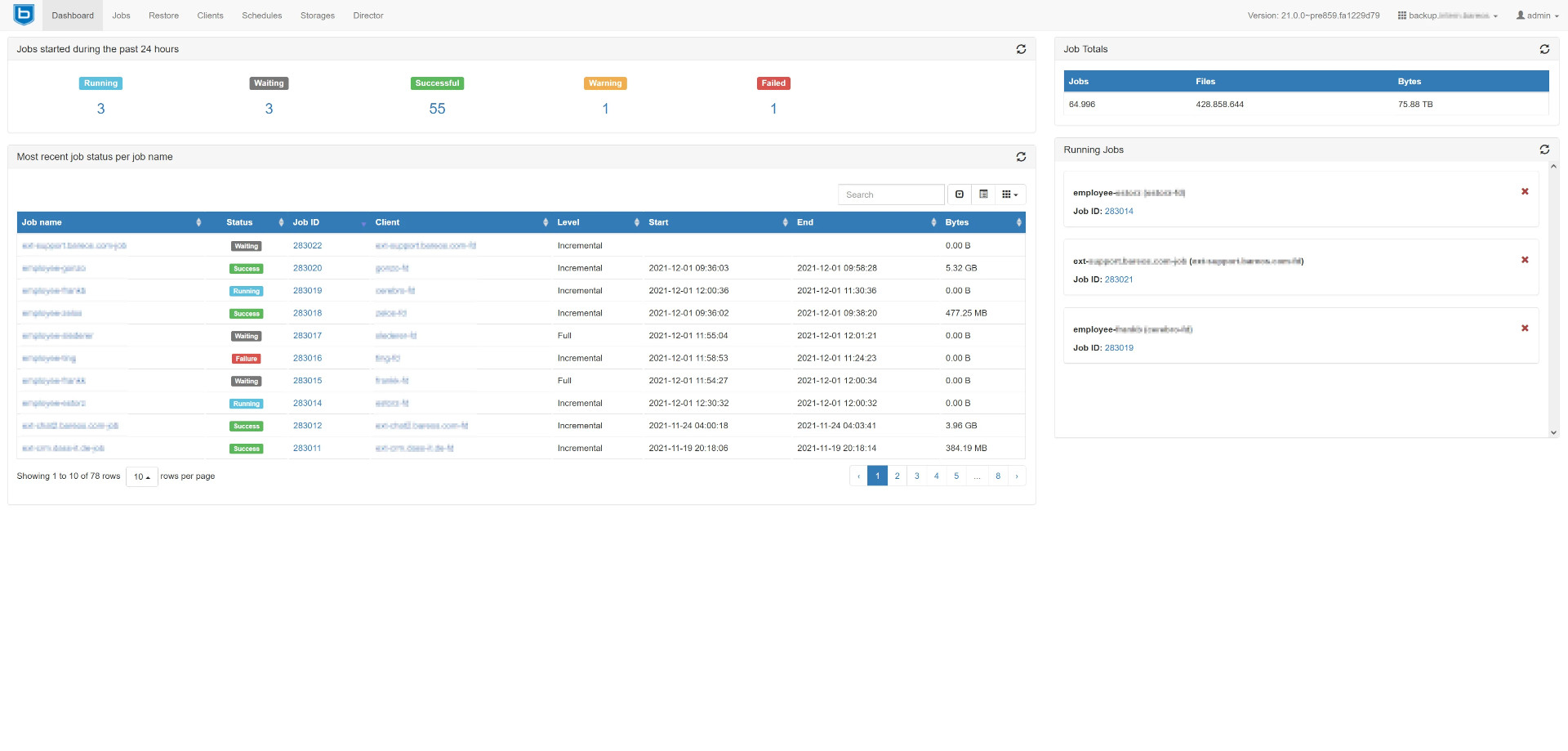Open the Clients menu item

210,16
